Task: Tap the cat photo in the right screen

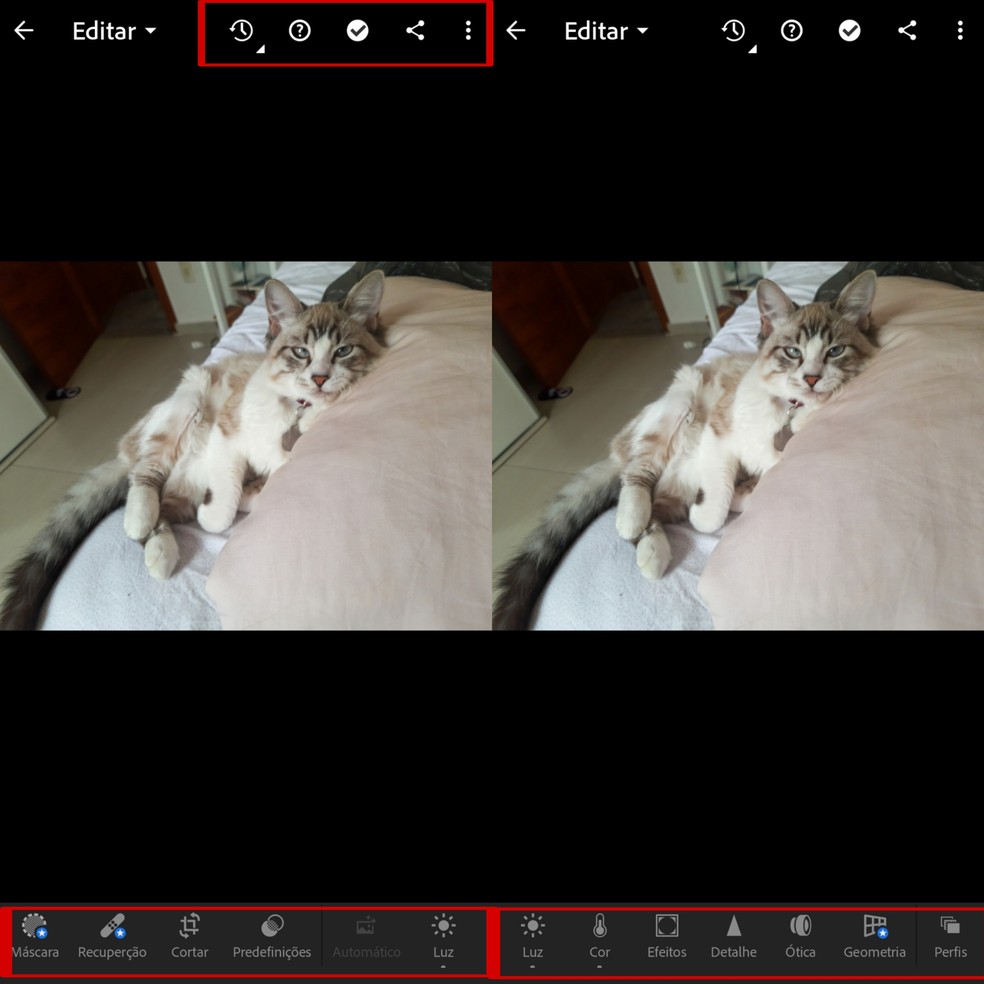Action: pos(738,446)
